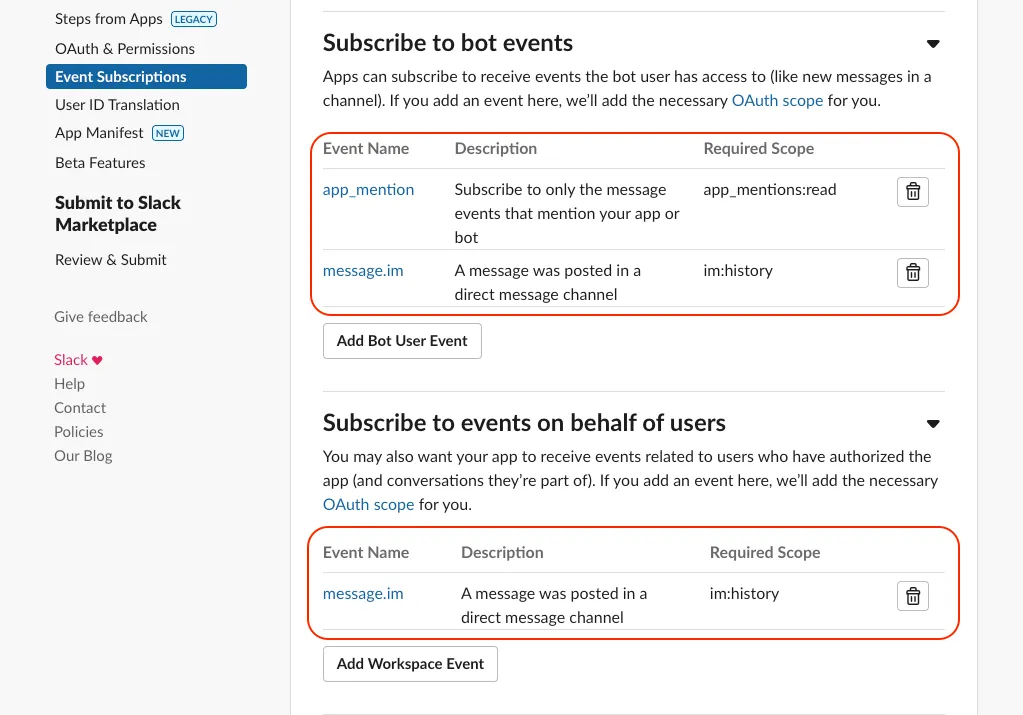Follow OAuth scope link in bot events description
Viewport: 1023px width, 715px height.
(x=777, y=101)
